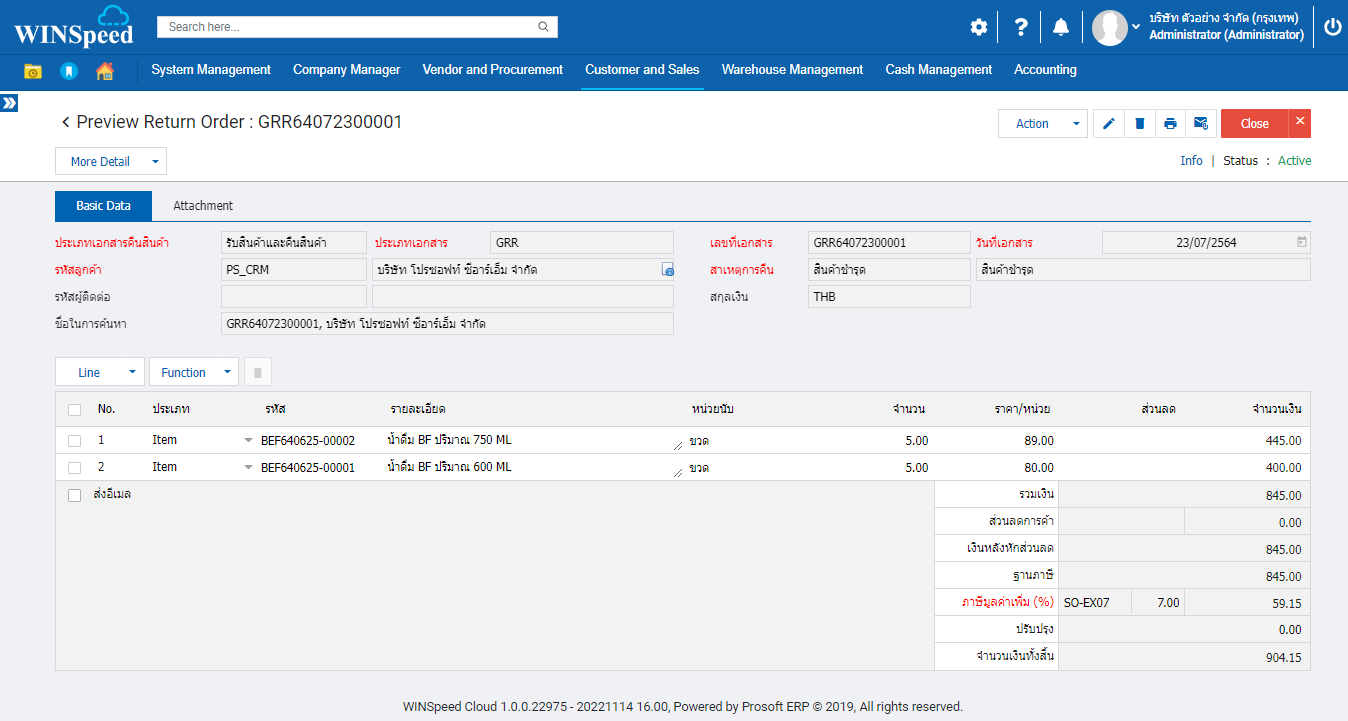Expand the description field of row 1
Screen dimensions: 1348x721
(x=677, y=445)
